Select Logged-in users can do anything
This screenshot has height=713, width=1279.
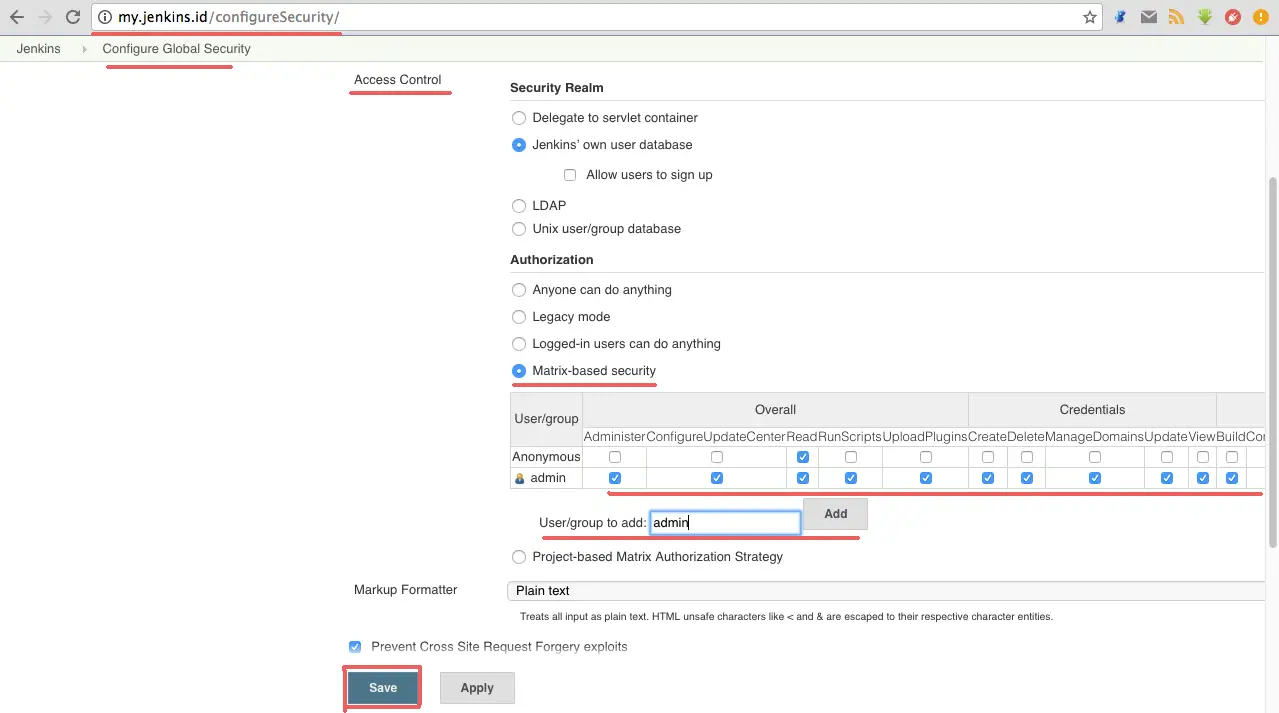[519, 344]
